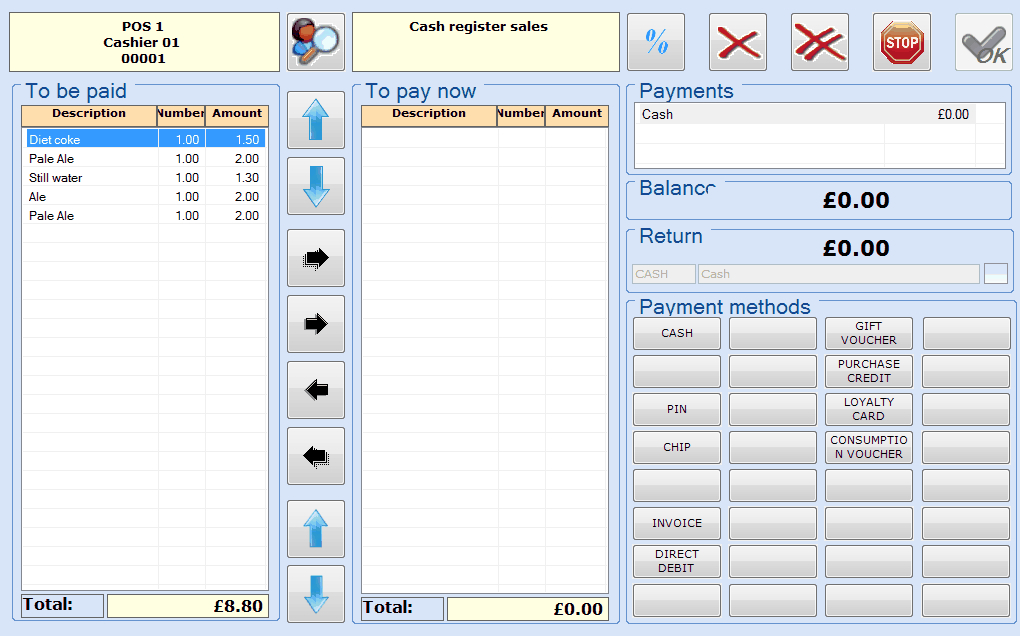Viewport: 1020px width, 636px height.
Task: Choose LOYALTY CARD payment
Action: [x=868, y=409]
